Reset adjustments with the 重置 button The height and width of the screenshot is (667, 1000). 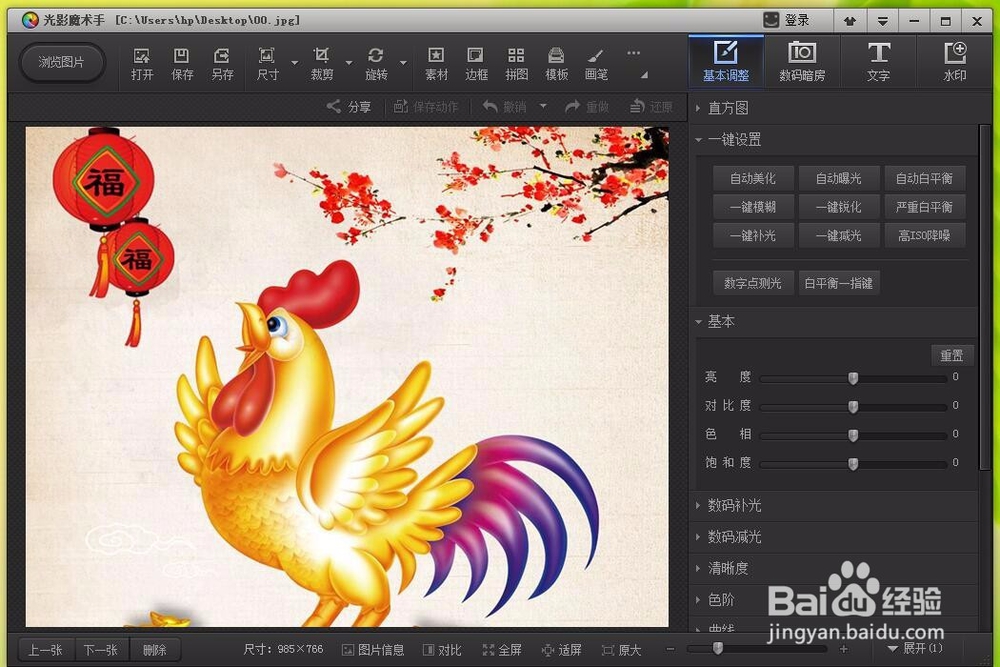[x=951, y=355]
